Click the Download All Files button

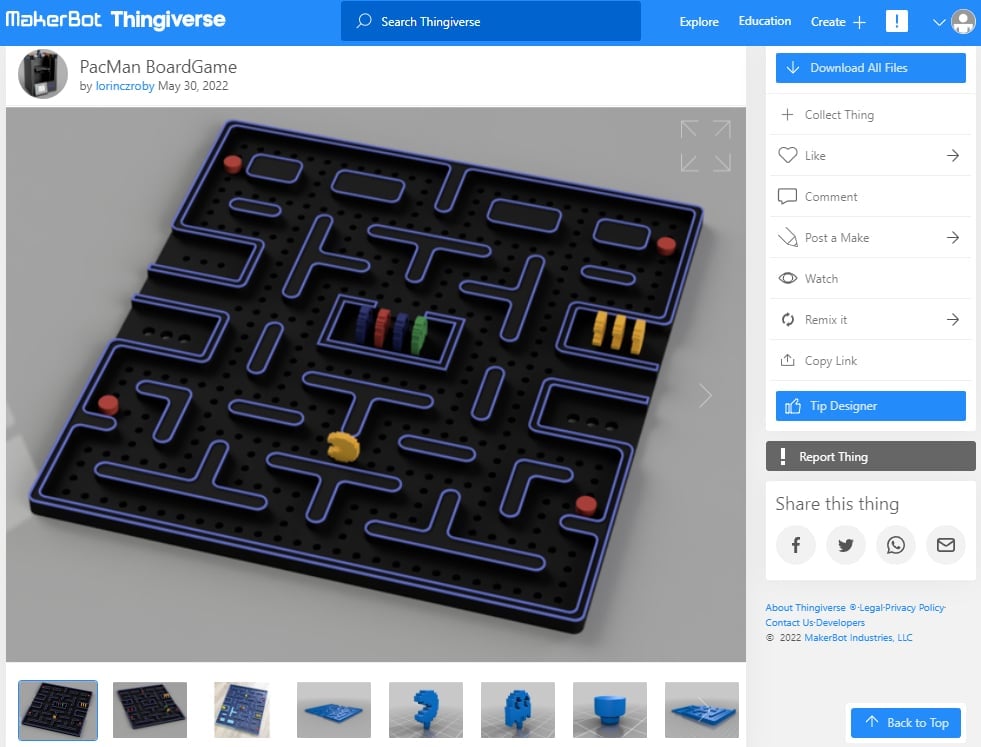(x=870, y=68)
